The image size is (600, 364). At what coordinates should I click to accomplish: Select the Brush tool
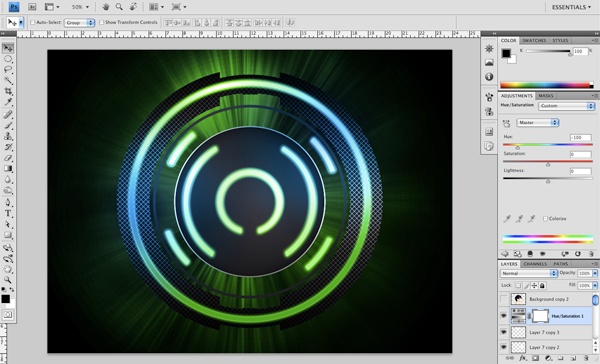point(8,125)
